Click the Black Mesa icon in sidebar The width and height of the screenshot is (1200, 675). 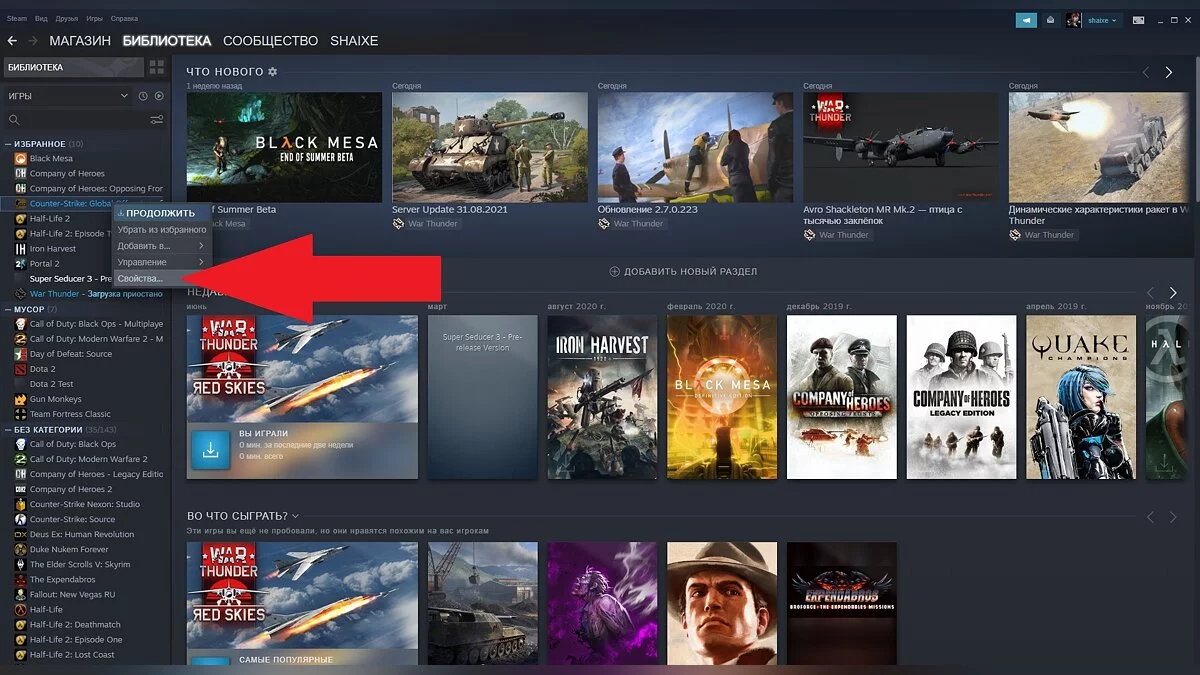pos(20,158)
